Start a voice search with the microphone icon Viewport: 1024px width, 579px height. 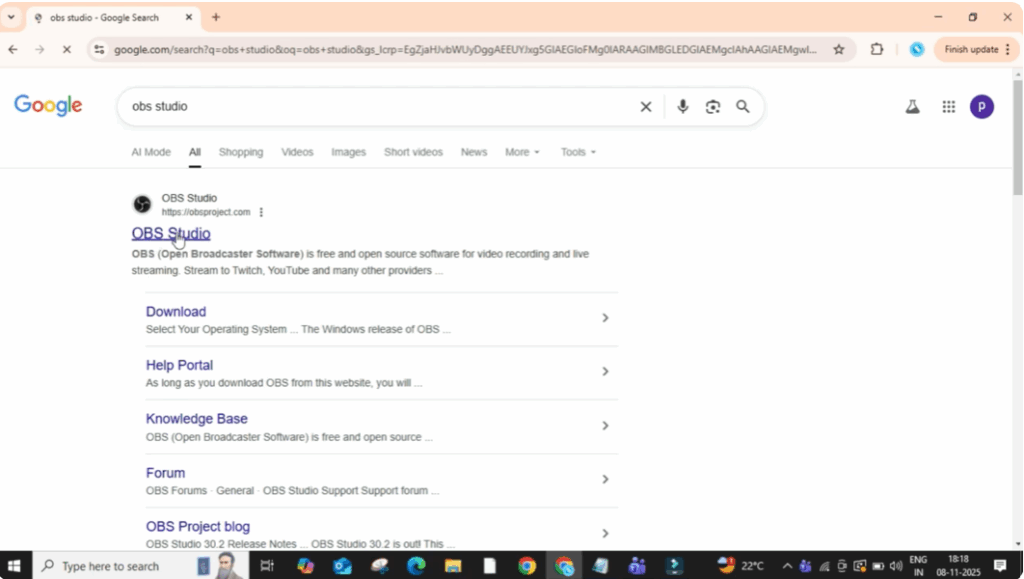682,106
